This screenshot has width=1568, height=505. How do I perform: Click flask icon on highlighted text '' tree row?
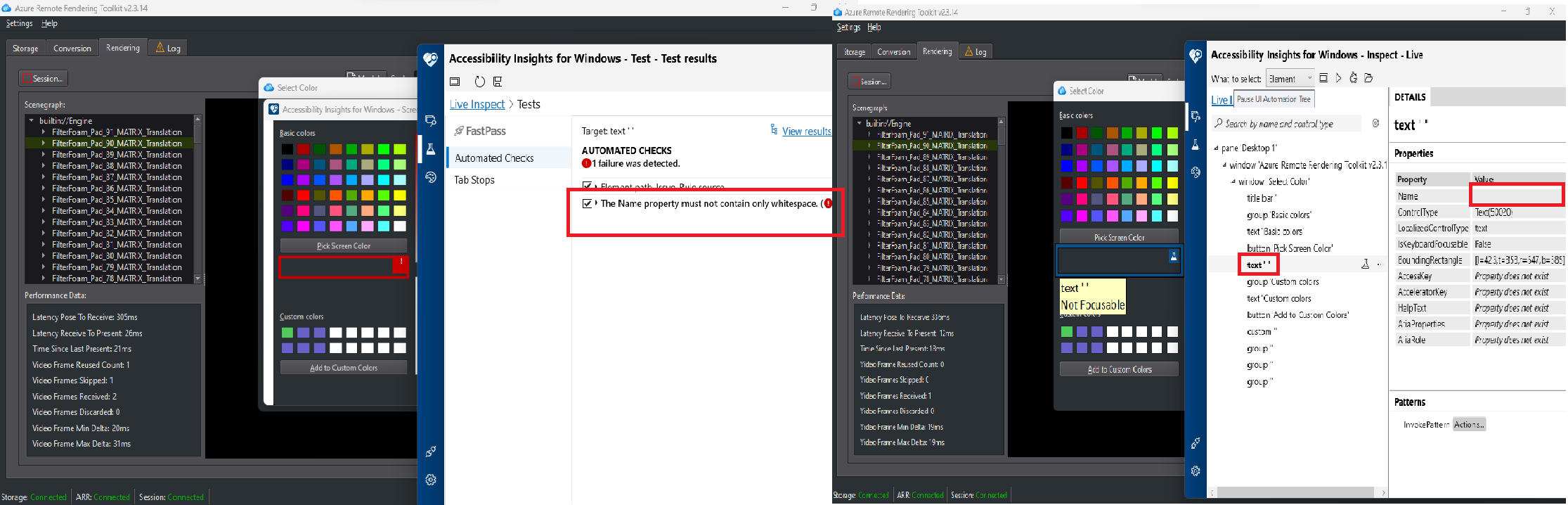[x=1365, y=264]
